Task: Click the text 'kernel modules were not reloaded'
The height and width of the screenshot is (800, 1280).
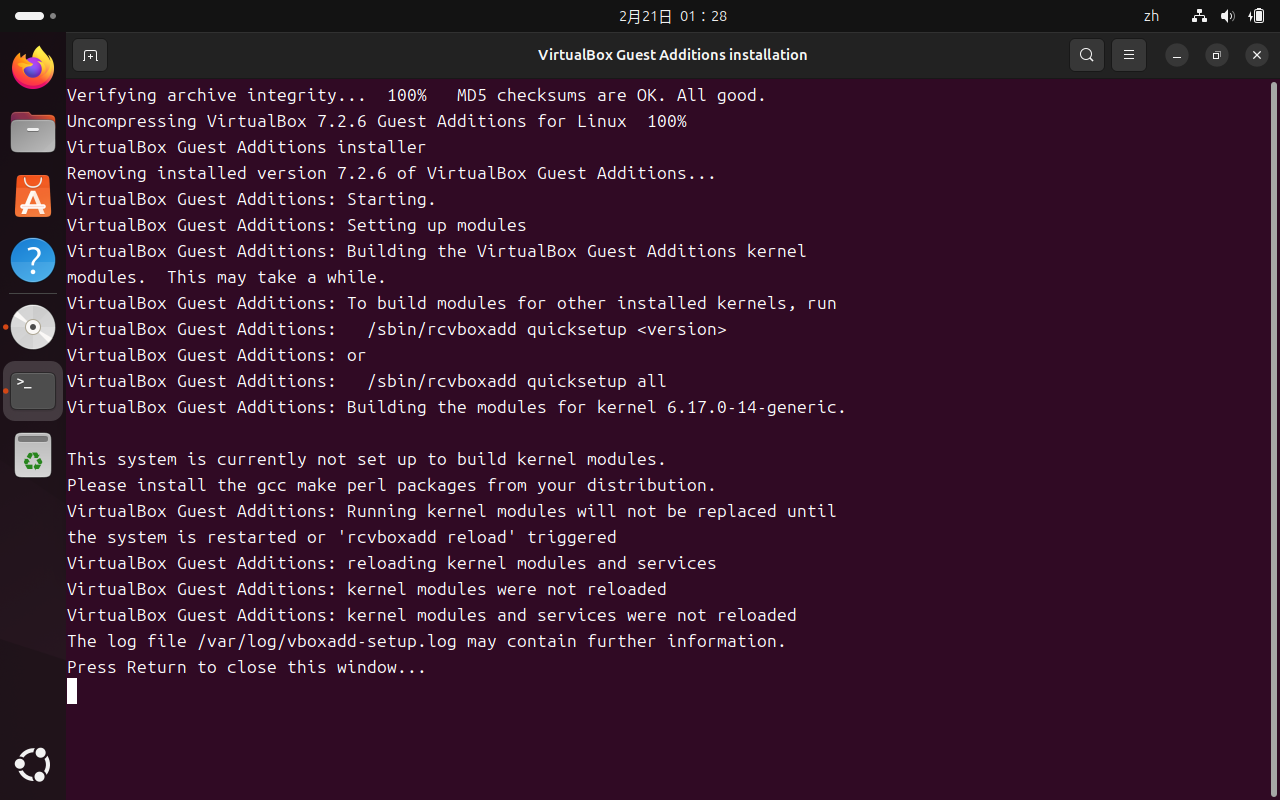Action: [507, 590]
